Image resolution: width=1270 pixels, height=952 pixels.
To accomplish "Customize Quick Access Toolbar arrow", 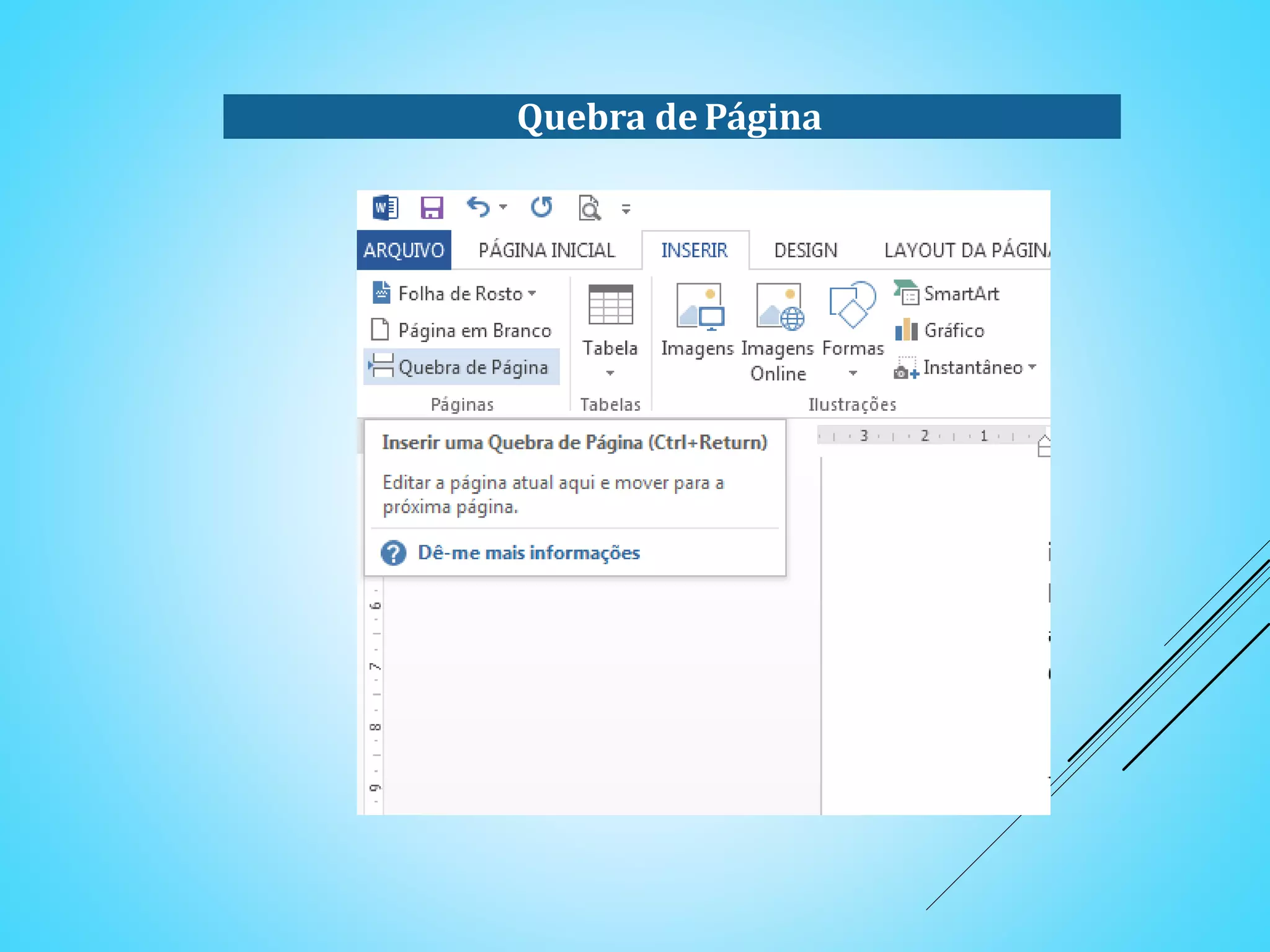I will (x=626, y=209).
